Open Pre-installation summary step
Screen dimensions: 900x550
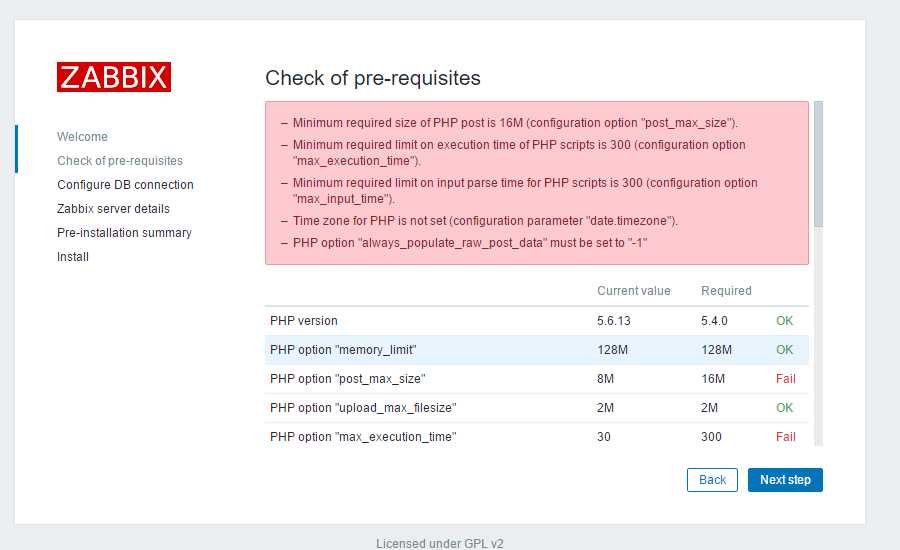tap(124, 233)
